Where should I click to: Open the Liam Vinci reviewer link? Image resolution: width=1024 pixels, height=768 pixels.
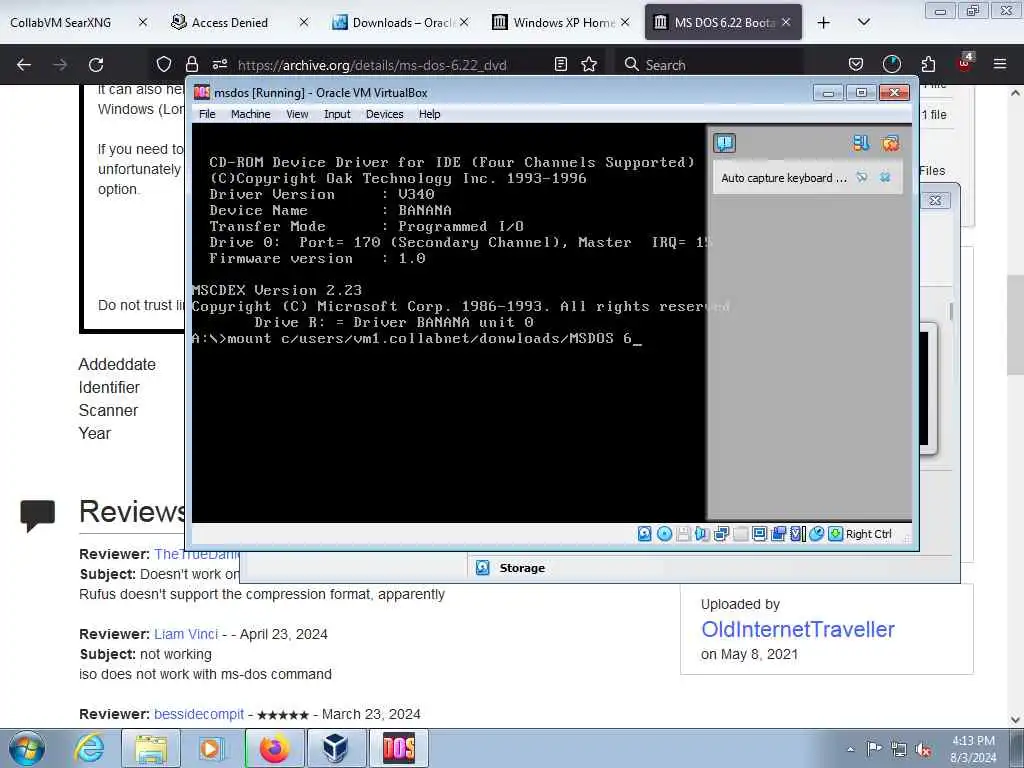pos(186,634)
